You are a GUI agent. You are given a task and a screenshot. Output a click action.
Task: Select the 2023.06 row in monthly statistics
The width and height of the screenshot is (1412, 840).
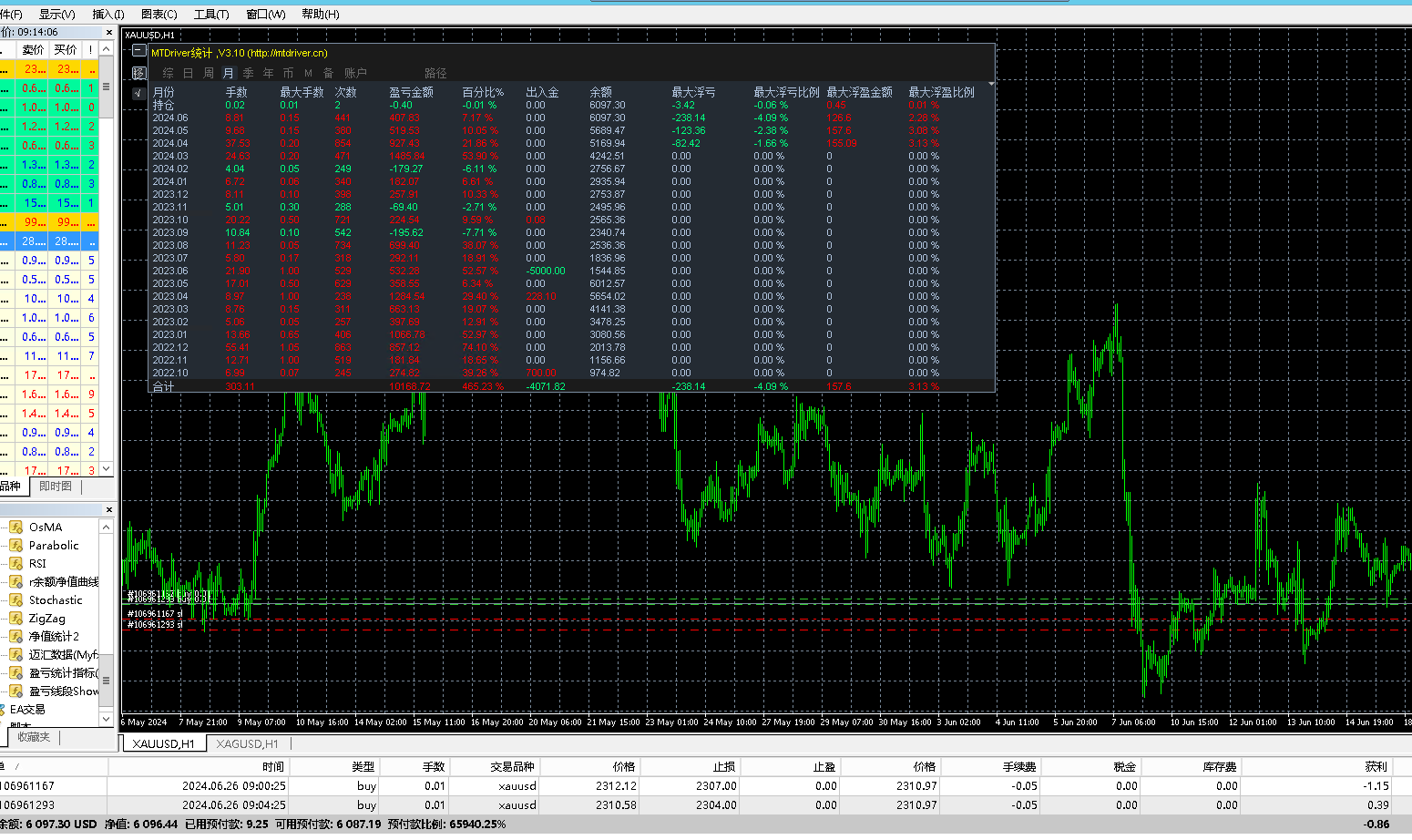(570, 271)
